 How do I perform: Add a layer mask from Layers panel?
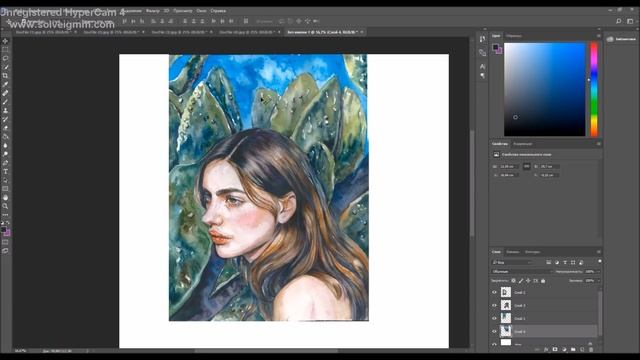(x=555, y=350)
